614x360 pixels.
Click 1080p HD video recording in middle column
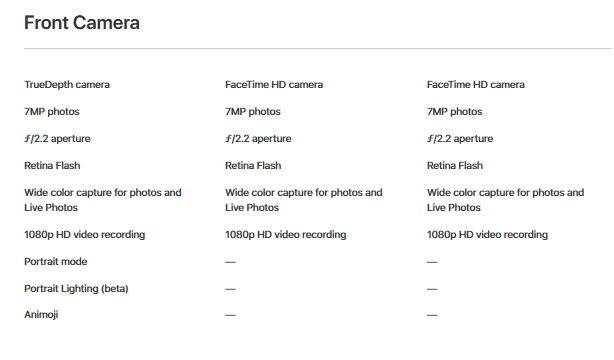[x=285, y=235]
